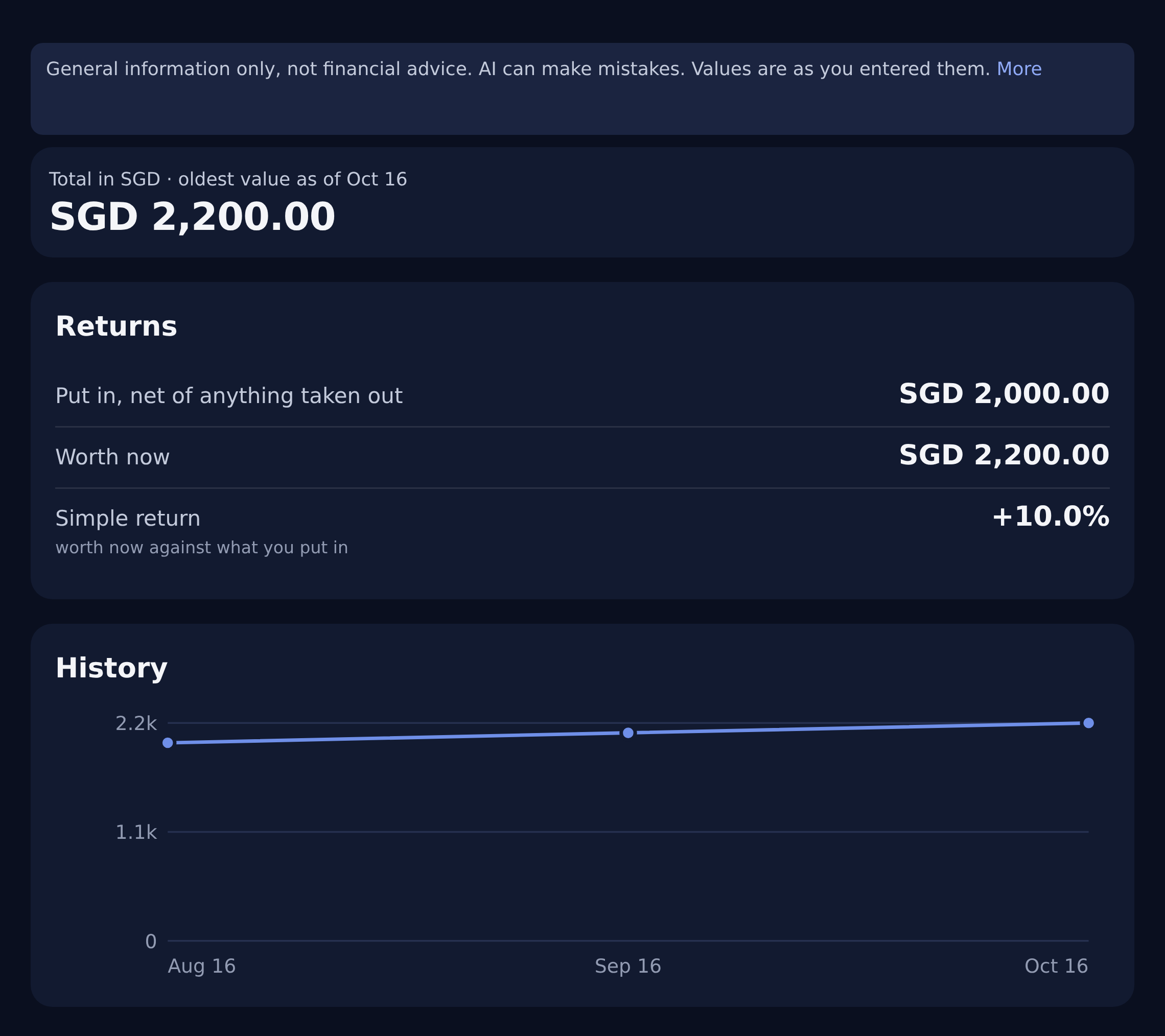
Task: Click the '1.1k' axis label
Action: (135, 833)
